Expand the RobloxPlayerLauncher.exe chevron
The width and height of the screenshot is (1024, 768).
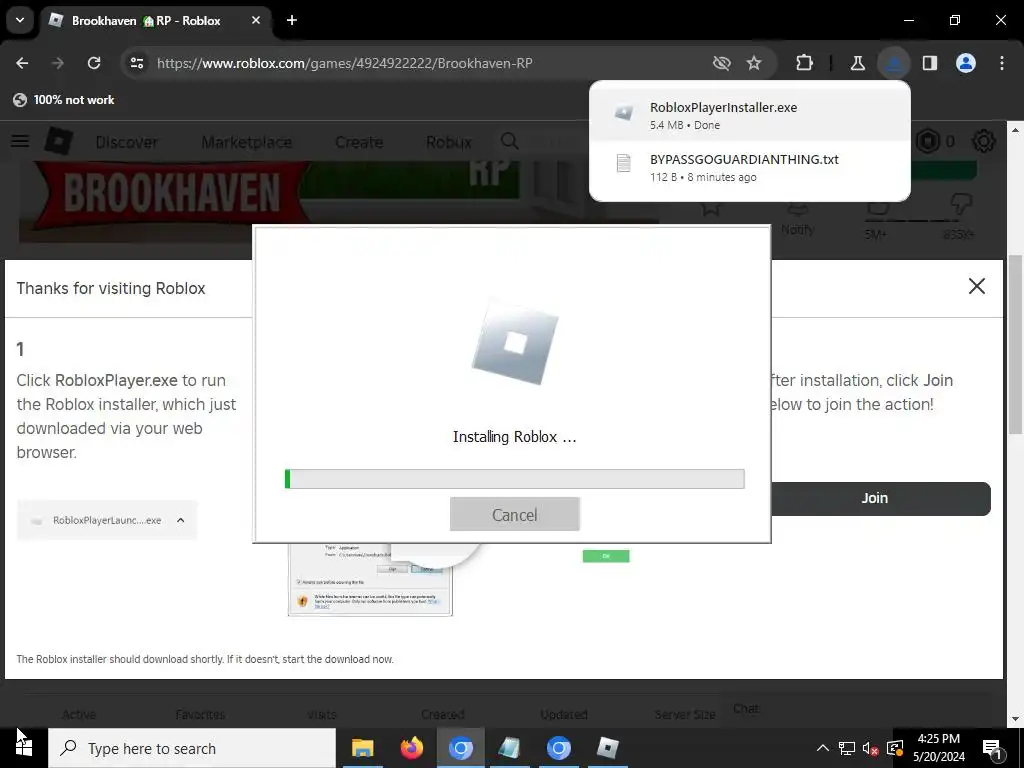[181, 520]
